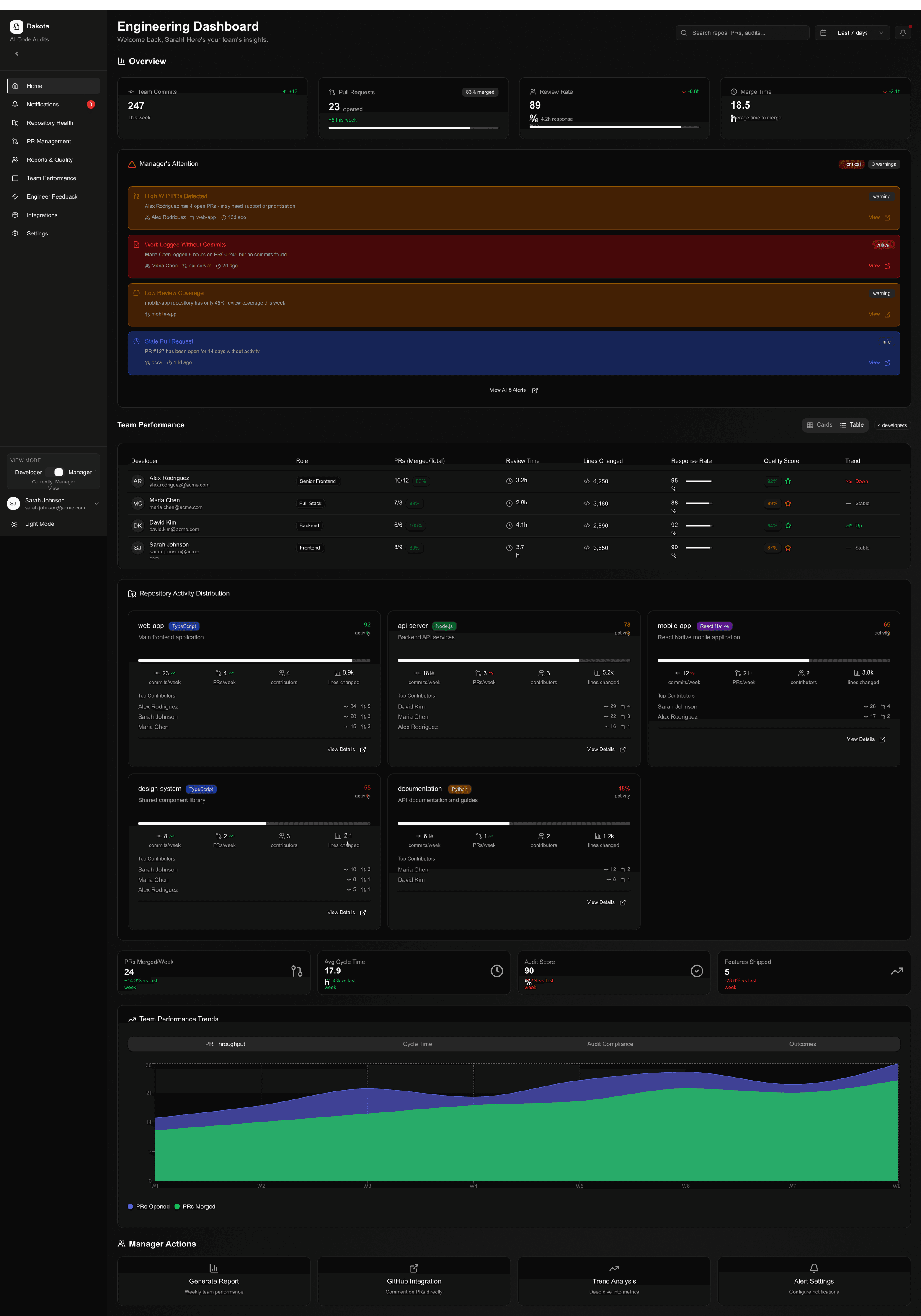This screenshot has width=921, height=1316.
Task: Click the calendar icon in date selector
Action: (x=823, y=33)
